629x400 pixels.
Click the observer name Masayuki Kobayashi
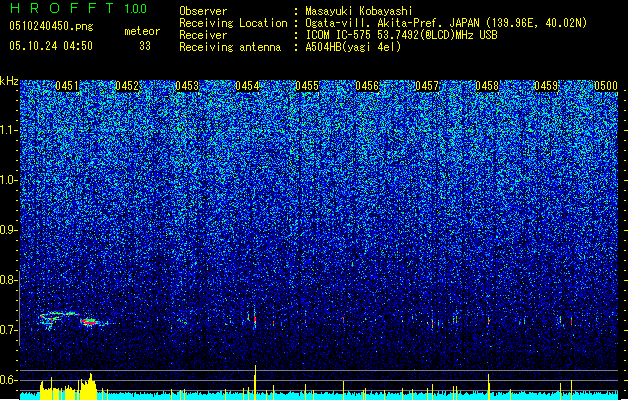tap(359, 11)
